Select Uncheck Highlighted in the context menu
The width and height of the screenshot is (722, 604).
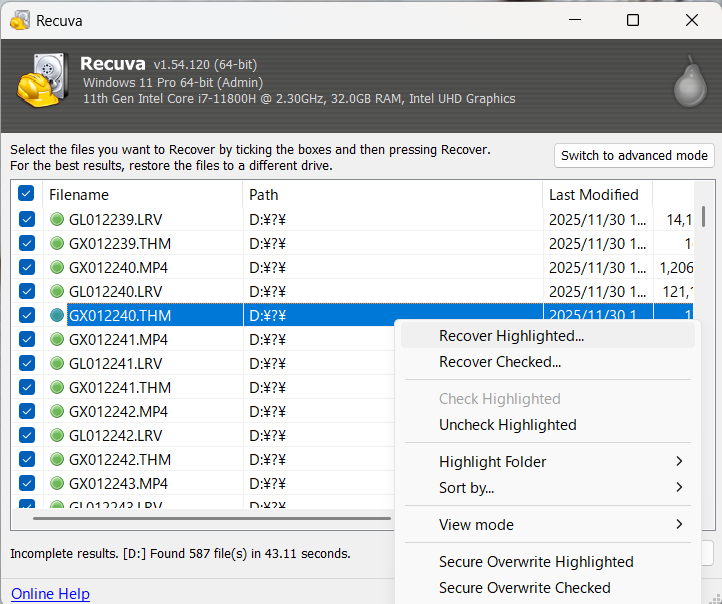[x=507, y=425]
